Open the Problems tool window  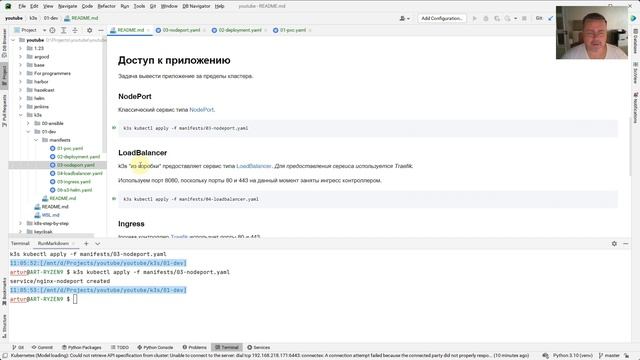194,347
